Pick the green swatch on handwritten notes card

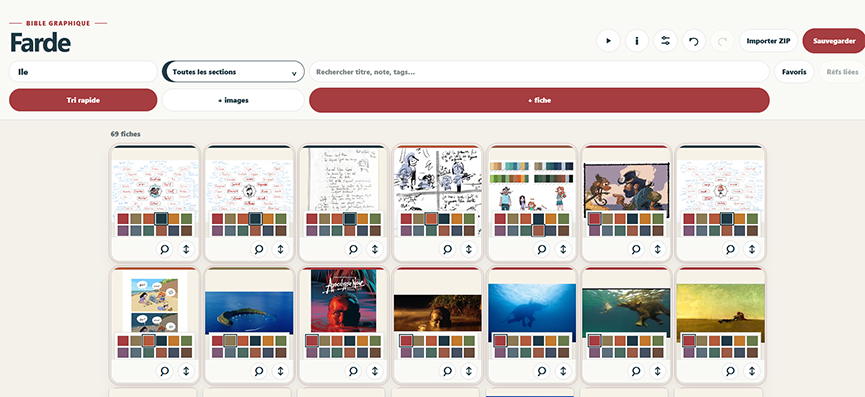(x=375, y=219)
